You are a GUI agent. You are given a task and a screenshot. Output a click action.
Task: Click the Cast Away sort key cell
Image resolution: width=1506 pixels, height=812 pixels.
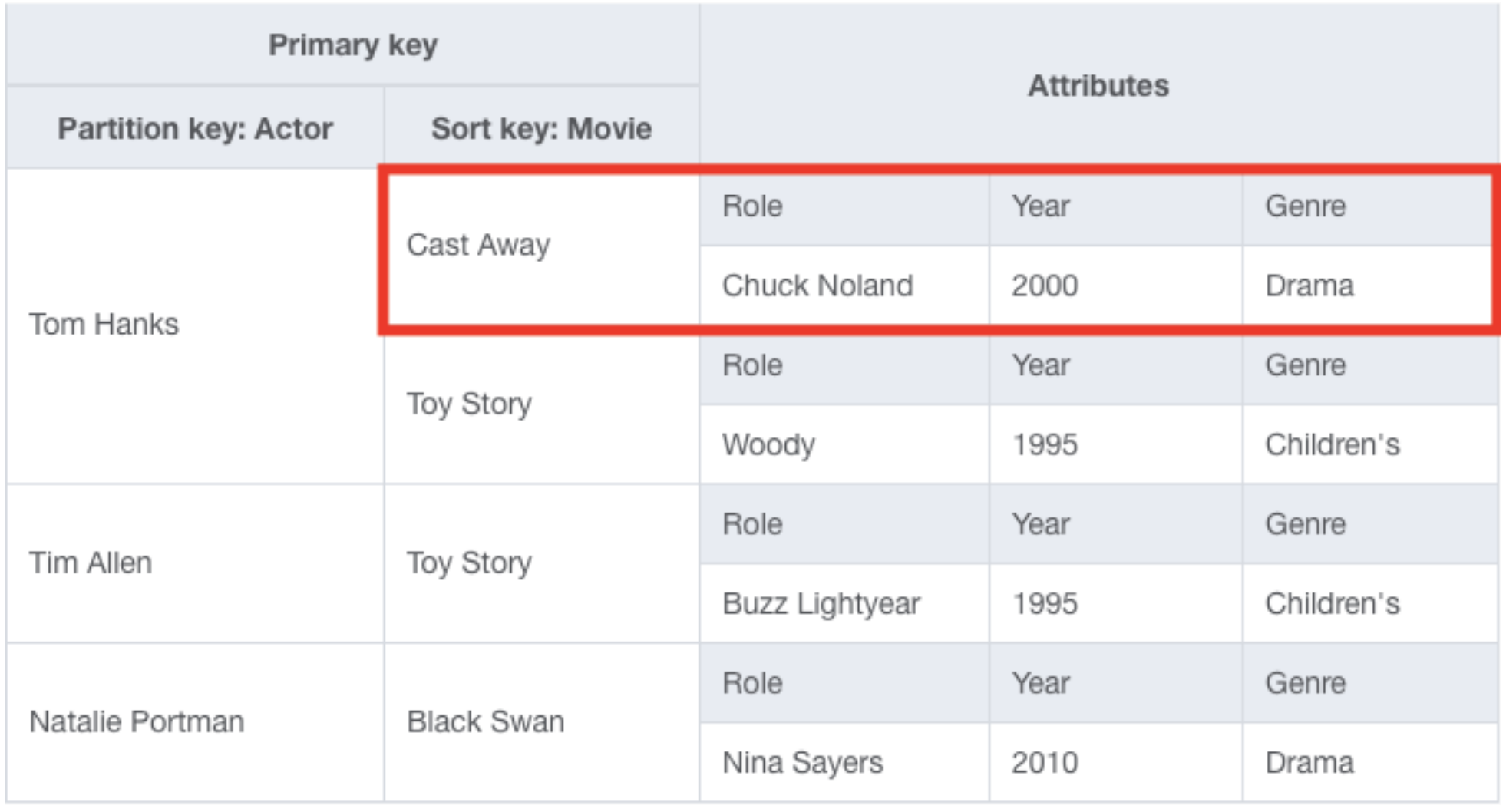click(x=542, y=246)
